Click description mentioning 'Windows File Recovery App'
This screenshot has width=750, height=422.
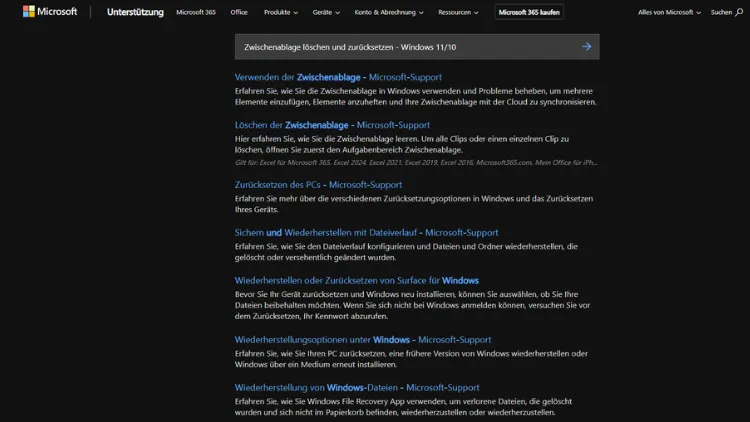click(x=403, y=407)
